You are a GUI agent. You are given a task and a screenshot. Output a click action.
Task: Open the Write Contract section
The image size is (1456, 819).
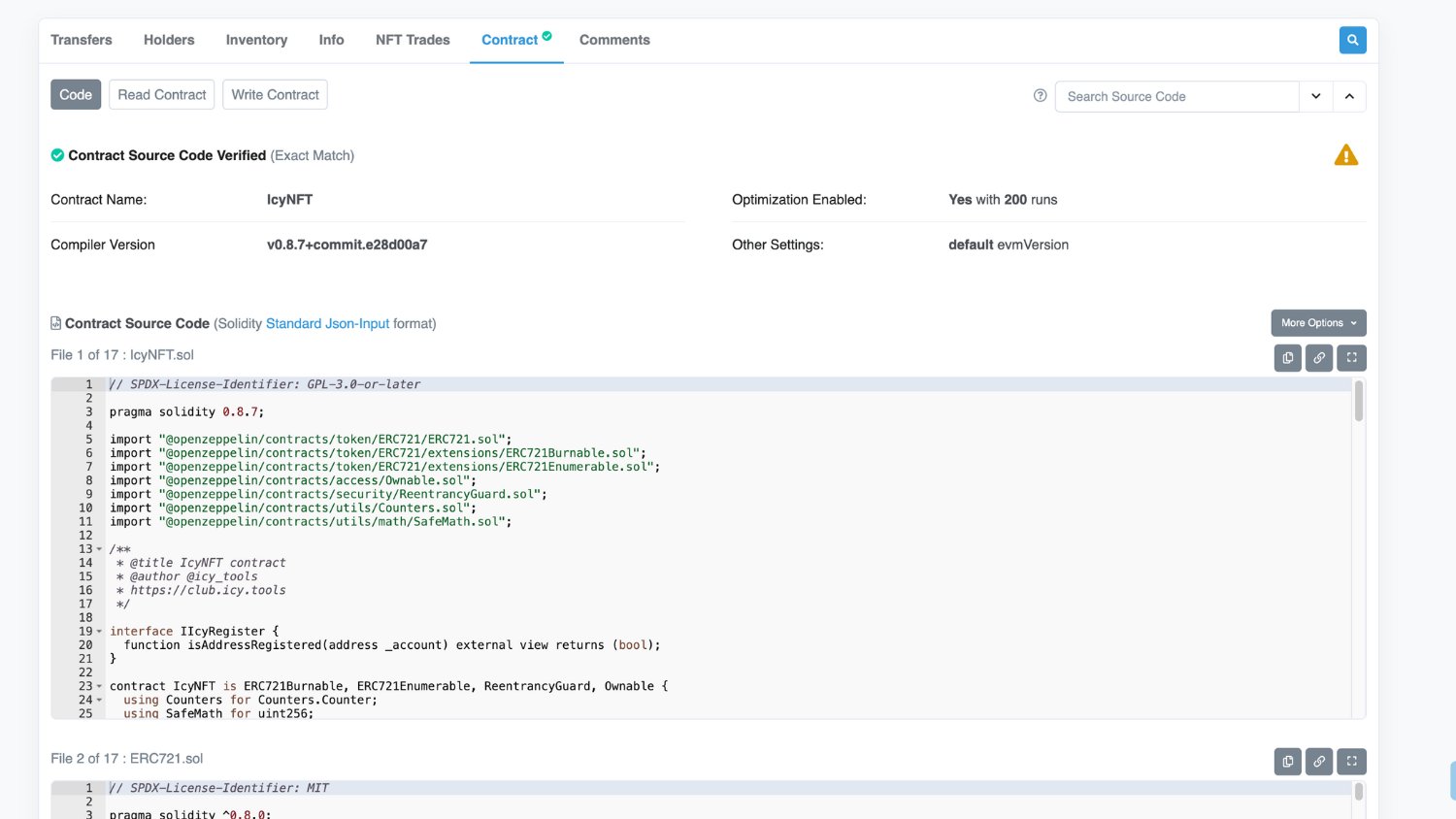coord(275,94)
